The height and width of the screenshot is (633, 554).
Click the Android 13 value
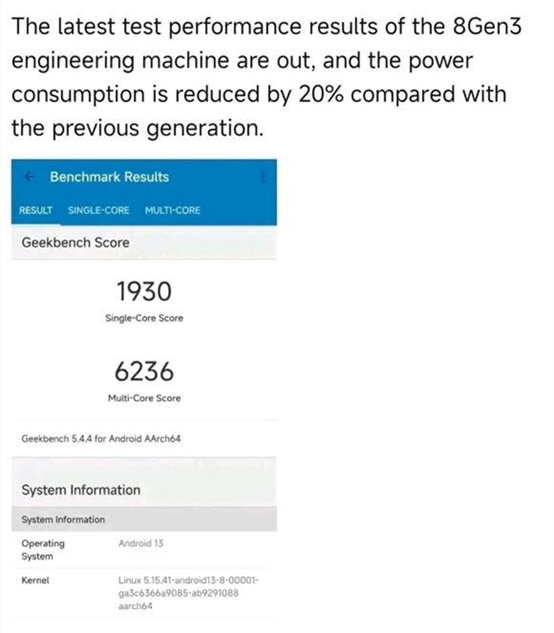click(x=141, y=543)
